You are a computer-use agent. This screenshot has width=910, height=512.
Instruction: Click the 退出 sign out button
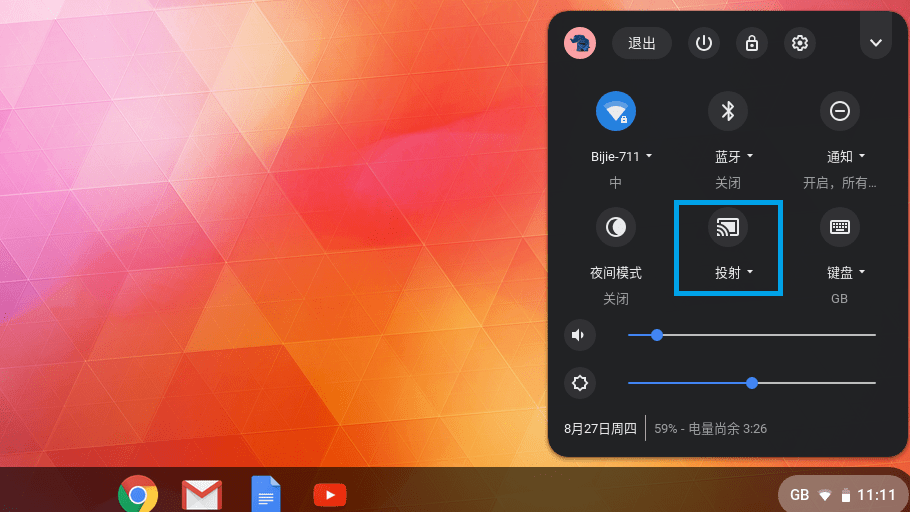pos(642,43)
